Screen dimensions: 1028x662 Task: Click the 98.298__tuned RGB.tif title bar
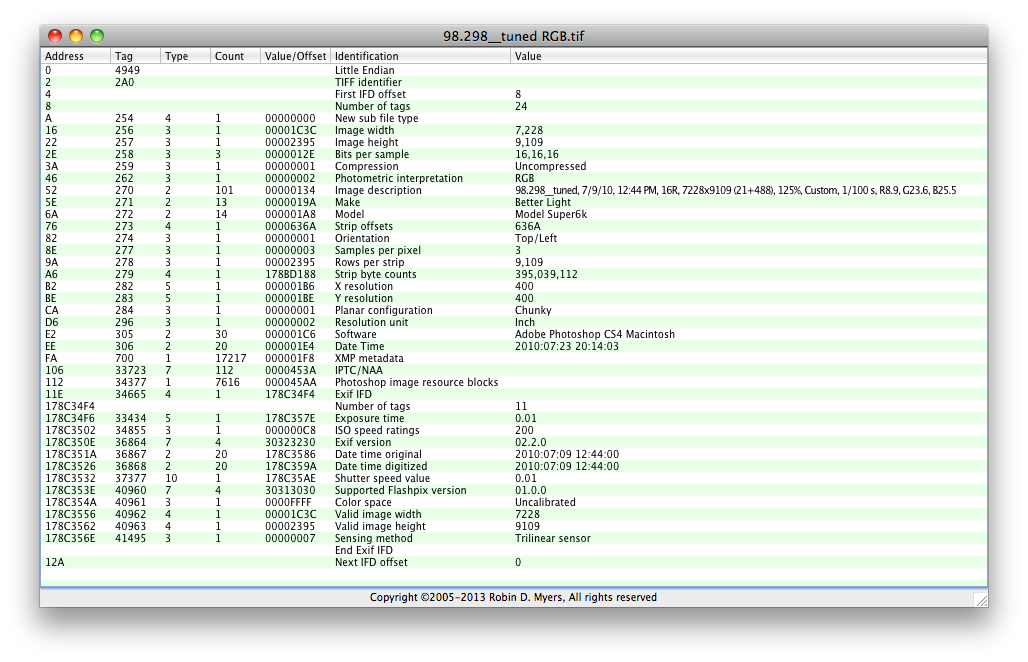(514, 34)
